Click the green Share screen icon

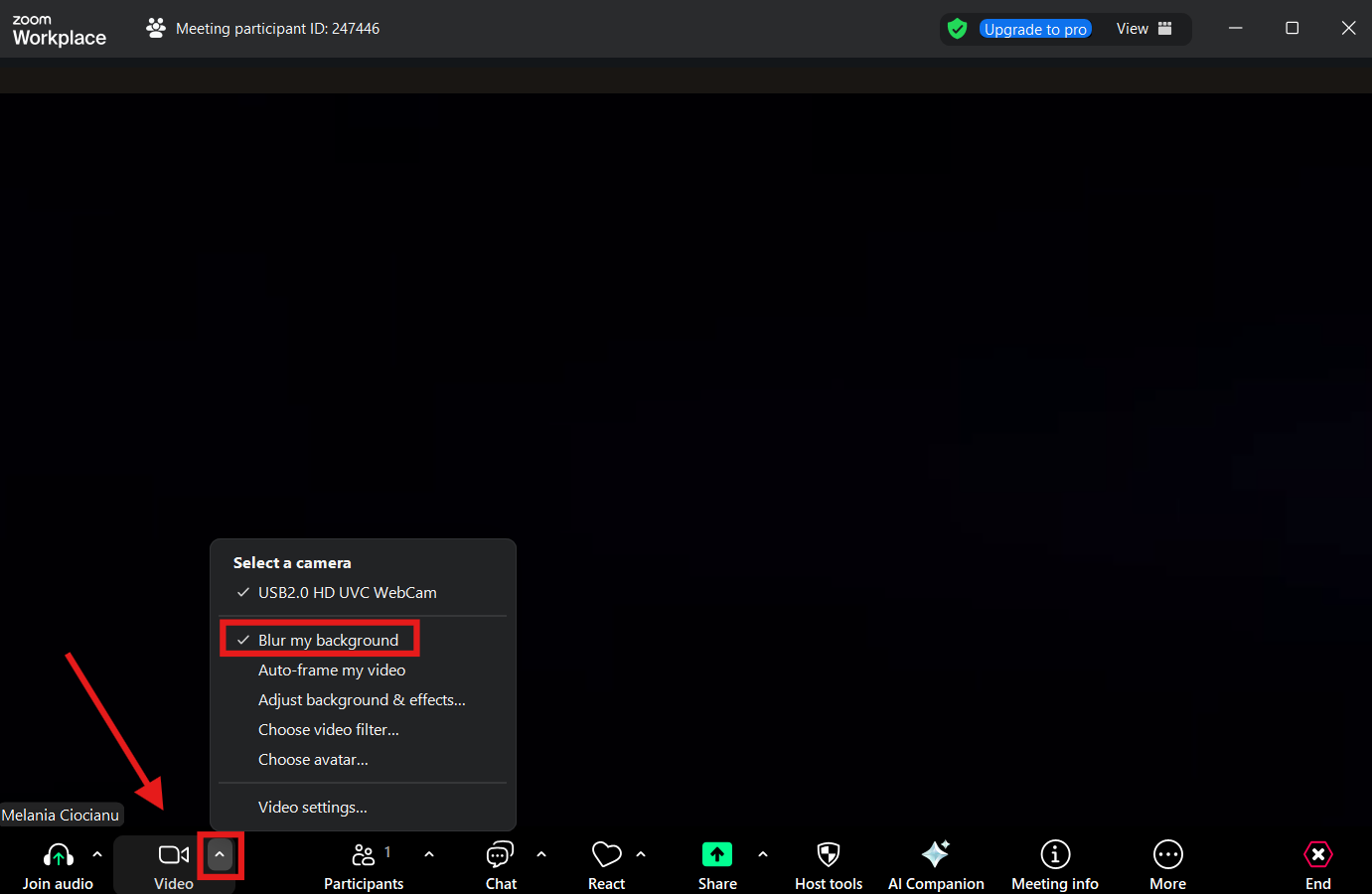pyautogui.click(x=716, y=855)
